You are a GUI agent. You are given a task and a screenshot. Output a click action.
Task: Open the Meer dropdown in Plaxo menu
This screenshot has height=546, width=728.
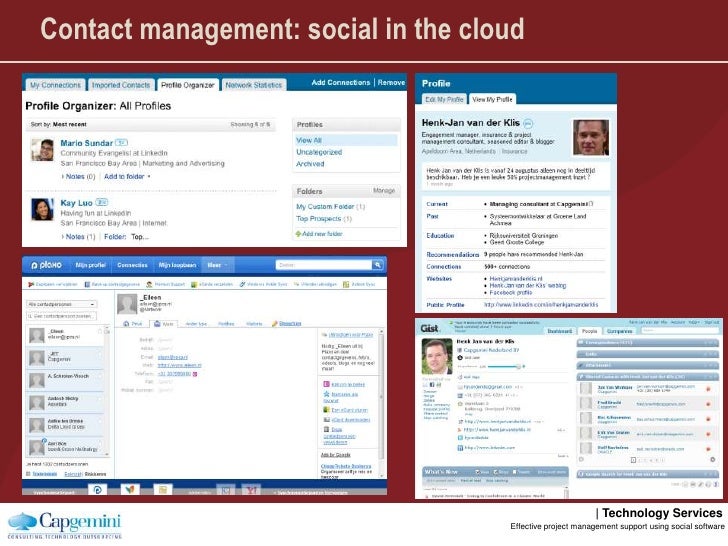tap(217, 265)
